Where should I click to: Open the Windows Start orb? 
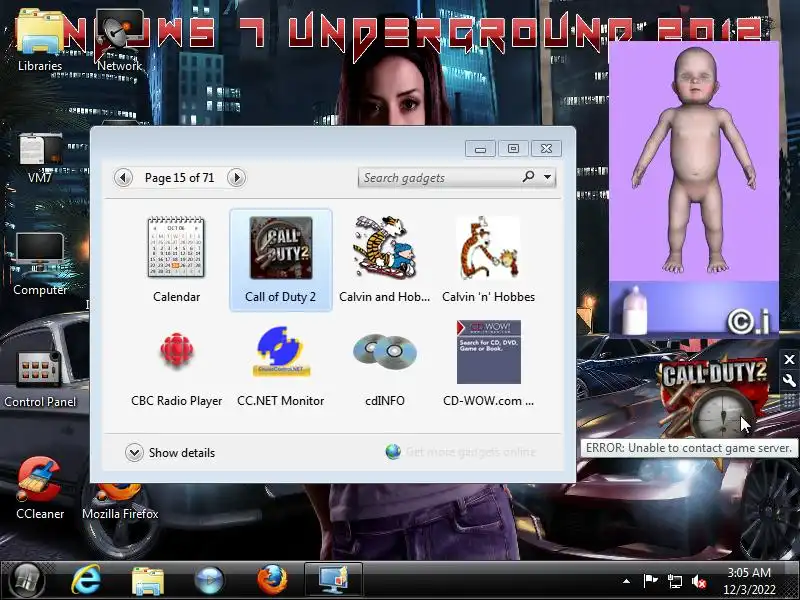[x=27, y=580]
